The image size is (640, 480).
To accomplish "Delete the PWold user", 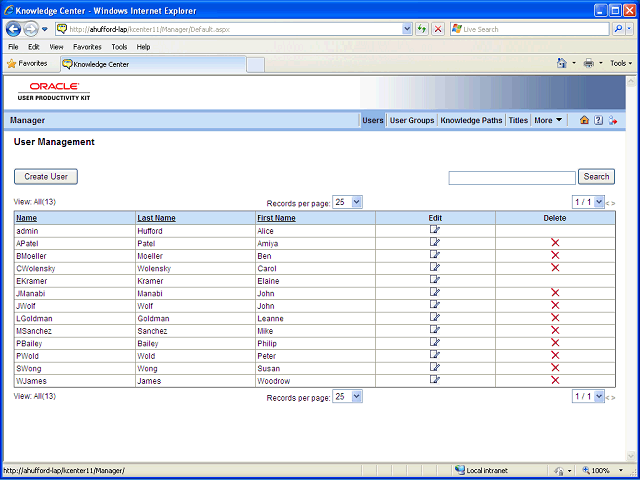I will pos(555,355).
